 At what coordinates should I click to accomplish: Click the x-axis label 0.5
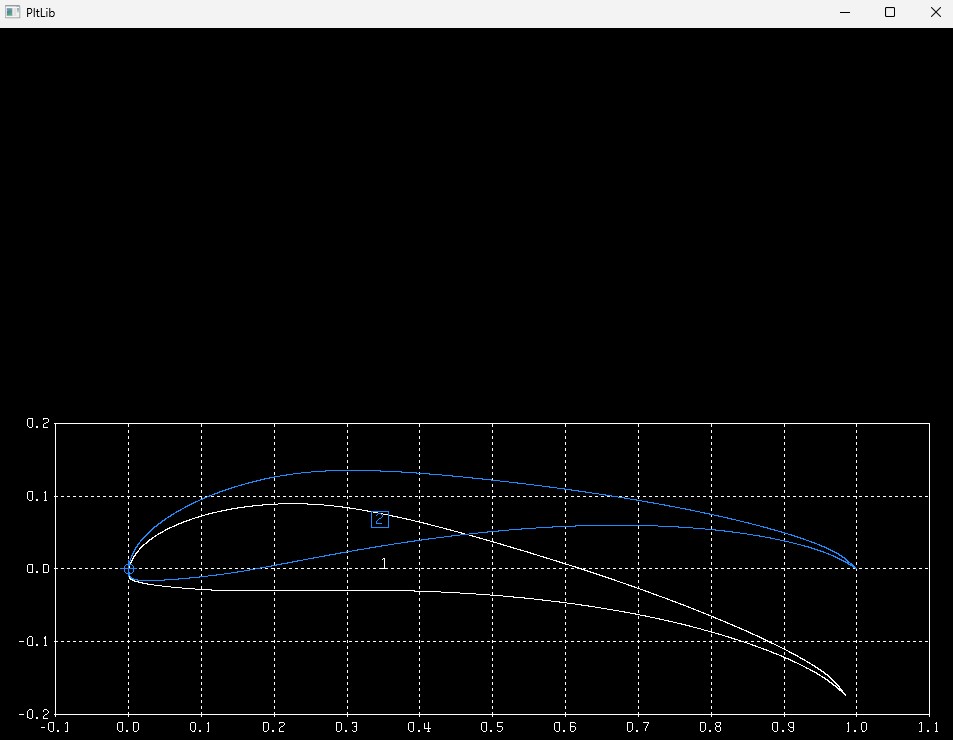click(492, 727)
